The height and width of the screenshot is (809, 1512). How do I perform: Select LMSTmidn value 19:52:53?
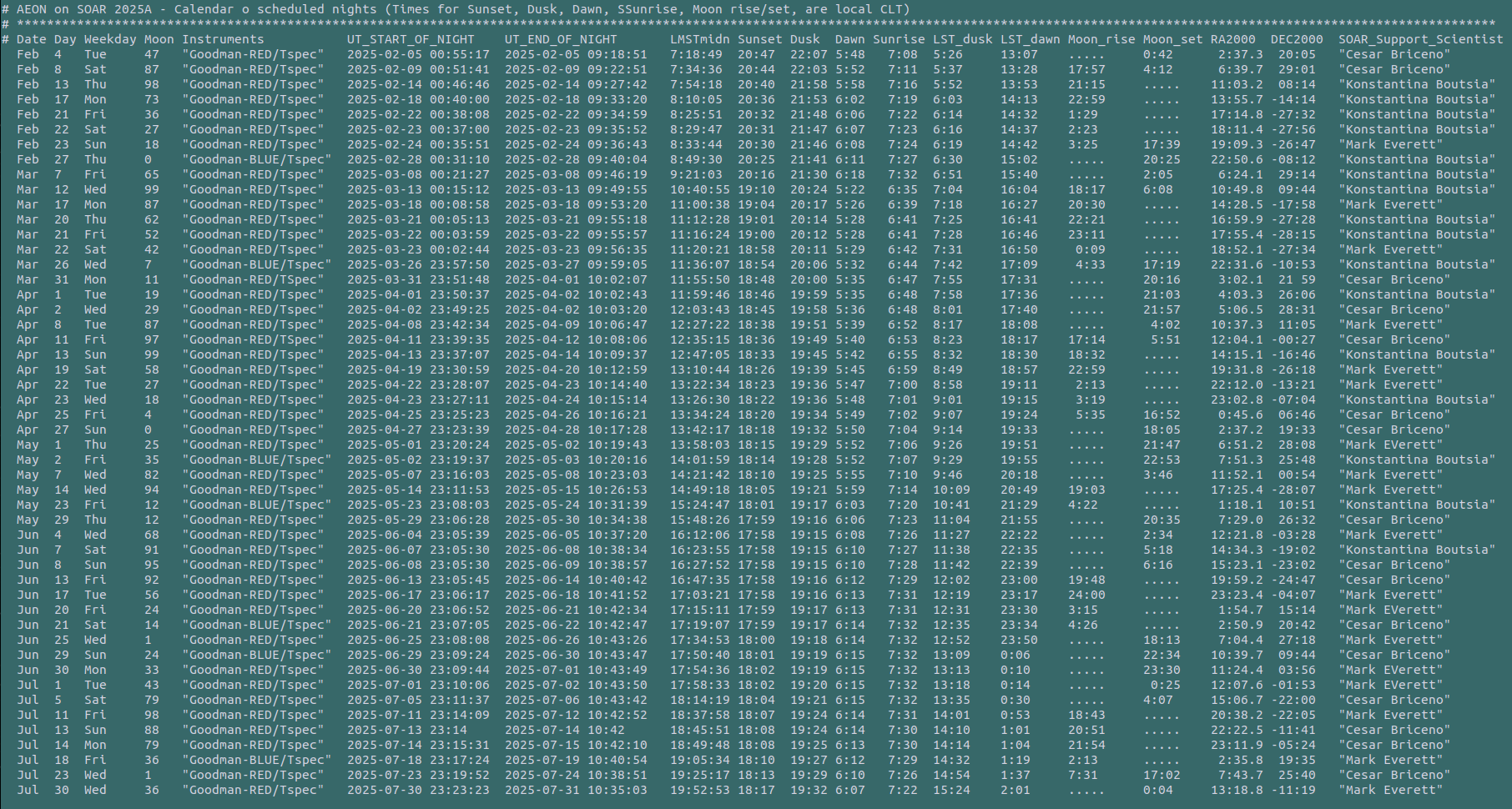pyautogui.click(x=700, y=790)
